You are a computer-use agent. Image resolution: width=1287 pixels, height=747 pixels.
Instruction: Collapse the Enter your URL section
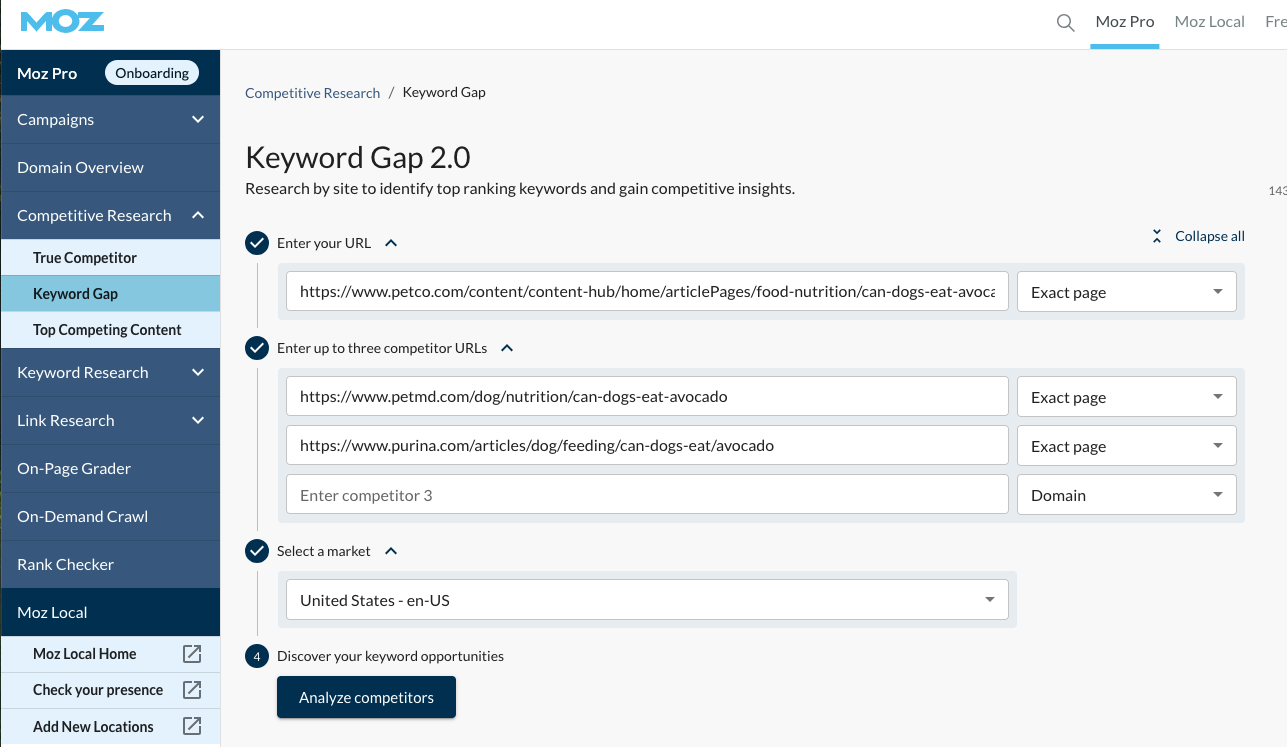[391, 243]
